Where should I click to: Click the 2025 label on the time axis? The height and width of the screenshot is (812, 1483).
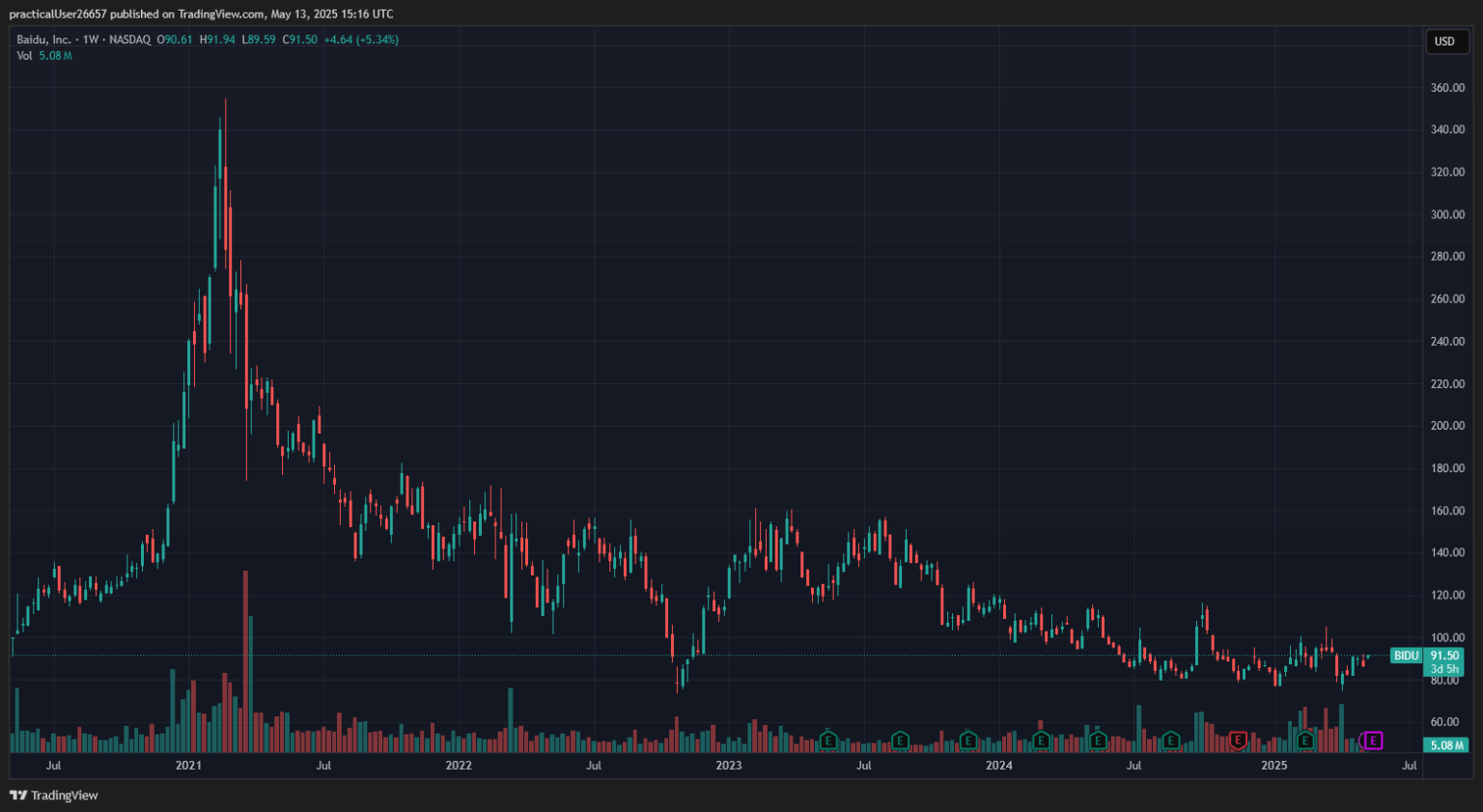1274,766
